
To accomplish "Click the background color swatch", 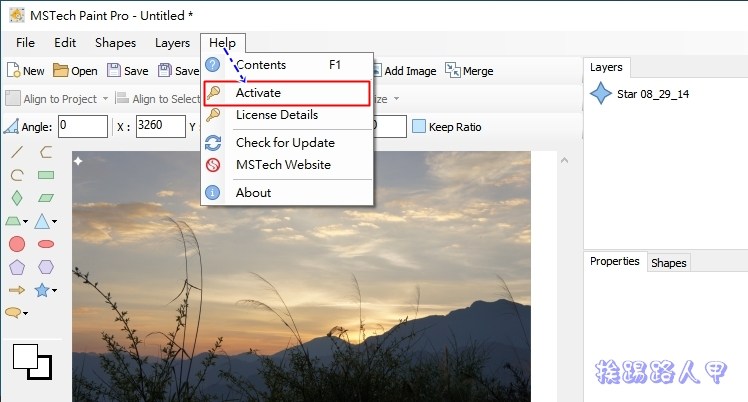I will point(43,372).
